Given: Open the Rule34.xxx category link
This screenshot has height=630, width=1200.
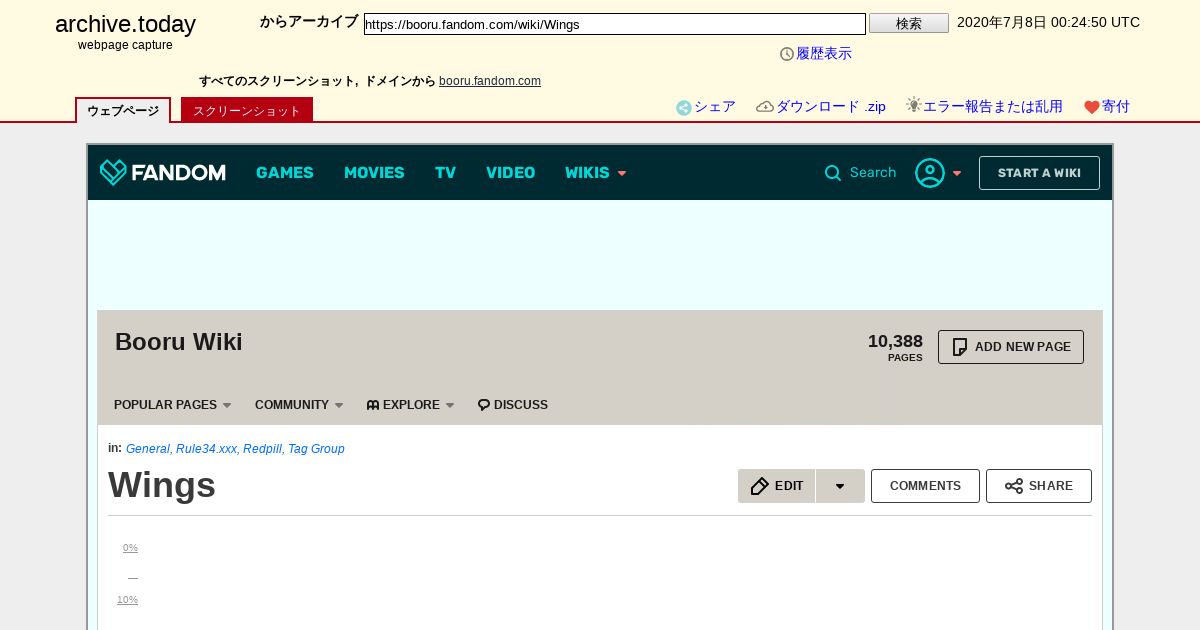Looking at the screenshot, I should click(206, 449).
